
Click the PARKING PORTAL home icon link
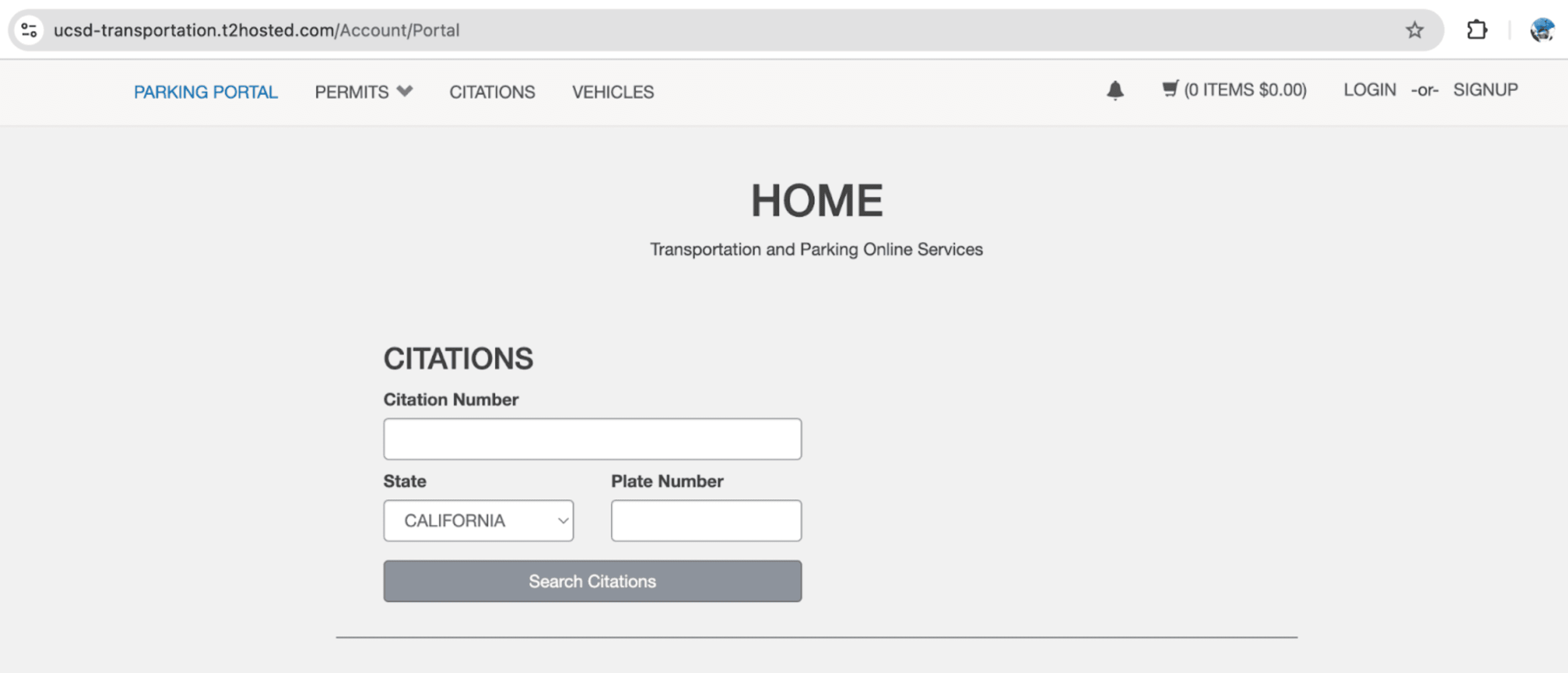click(205, 91)
